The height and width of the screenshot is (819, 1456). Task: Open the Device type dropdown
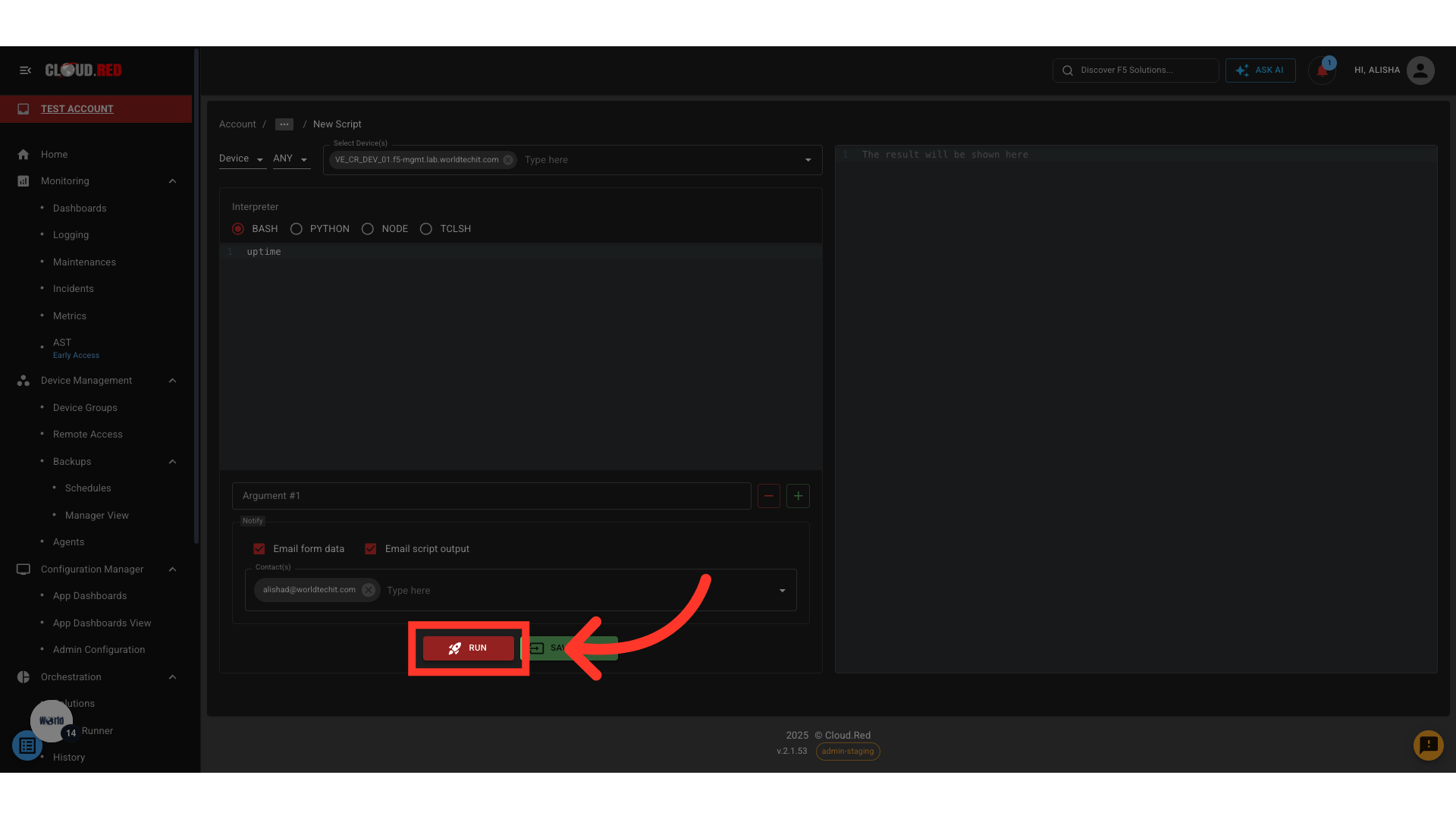[241, 158]
